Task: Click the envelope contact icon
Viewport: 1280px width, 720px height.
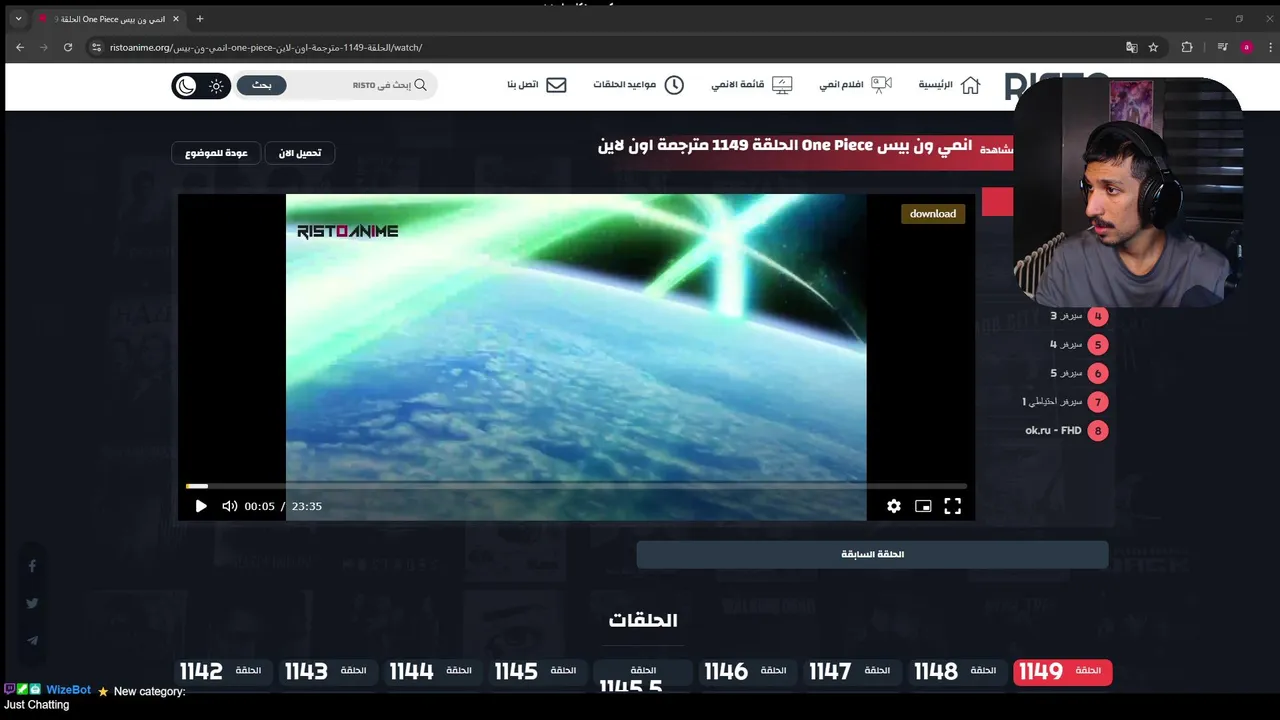Action: pyautogui.click(x=556, y=85)
